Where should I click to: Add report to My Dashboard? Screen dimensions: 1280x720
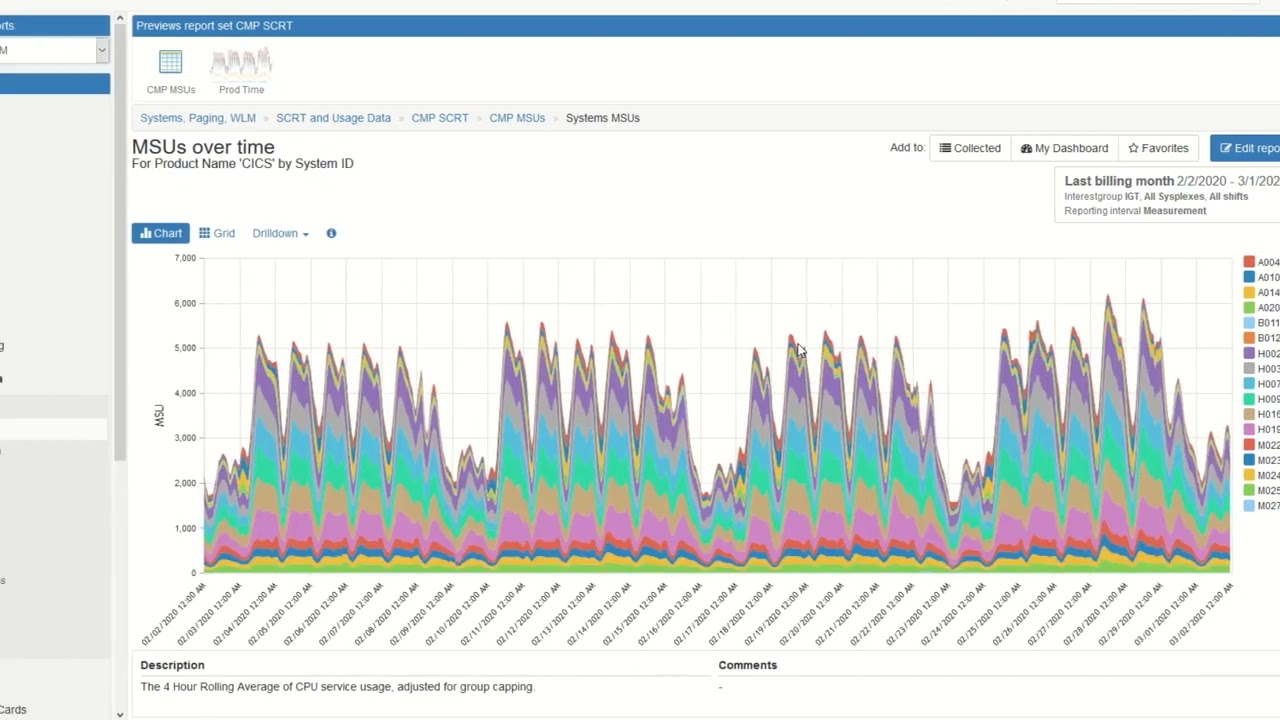(1064, 148)
